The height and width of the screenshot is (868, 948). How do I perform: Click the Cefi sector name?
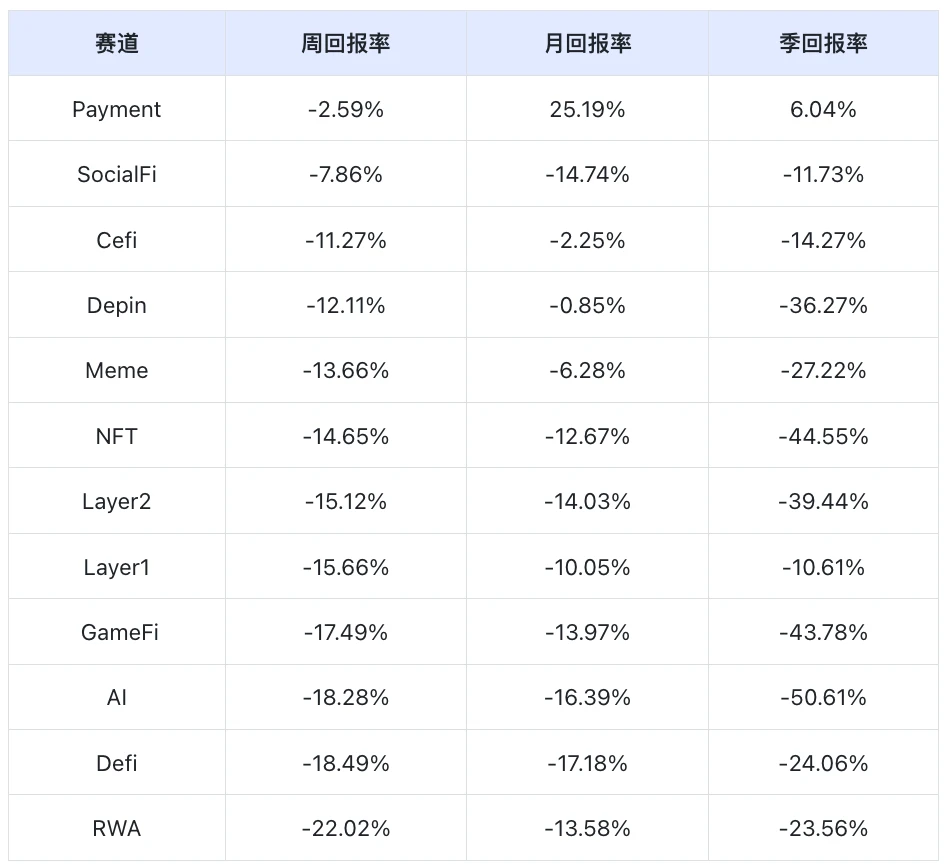click(117, 240)
